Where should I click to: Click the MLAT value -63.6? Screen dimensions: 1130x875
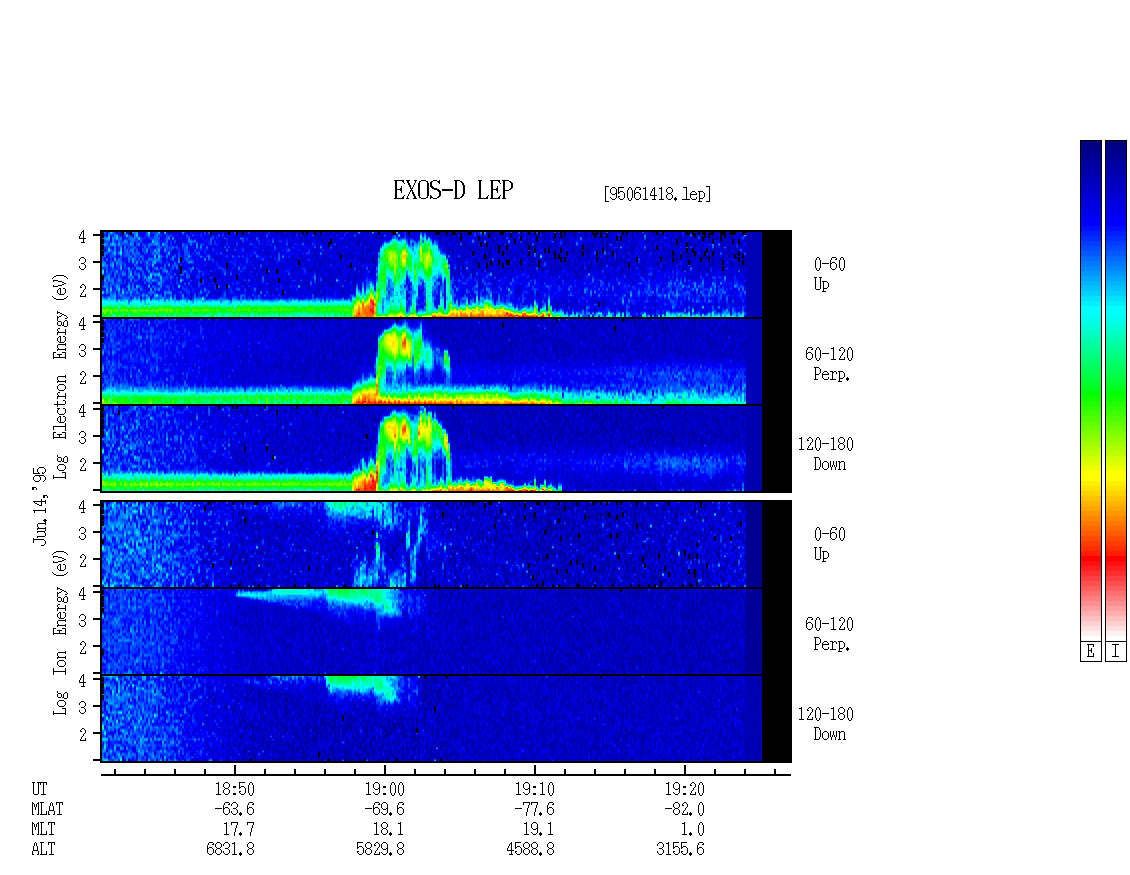point(234,809)
